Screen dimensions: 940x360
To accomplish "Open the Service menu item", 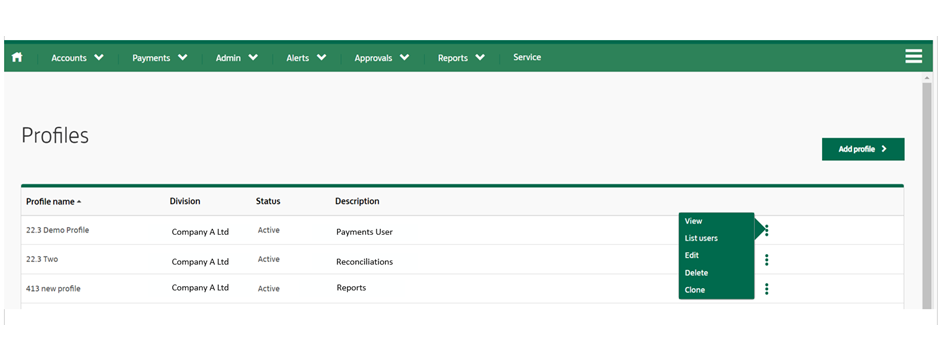I will tap(527, 58).
